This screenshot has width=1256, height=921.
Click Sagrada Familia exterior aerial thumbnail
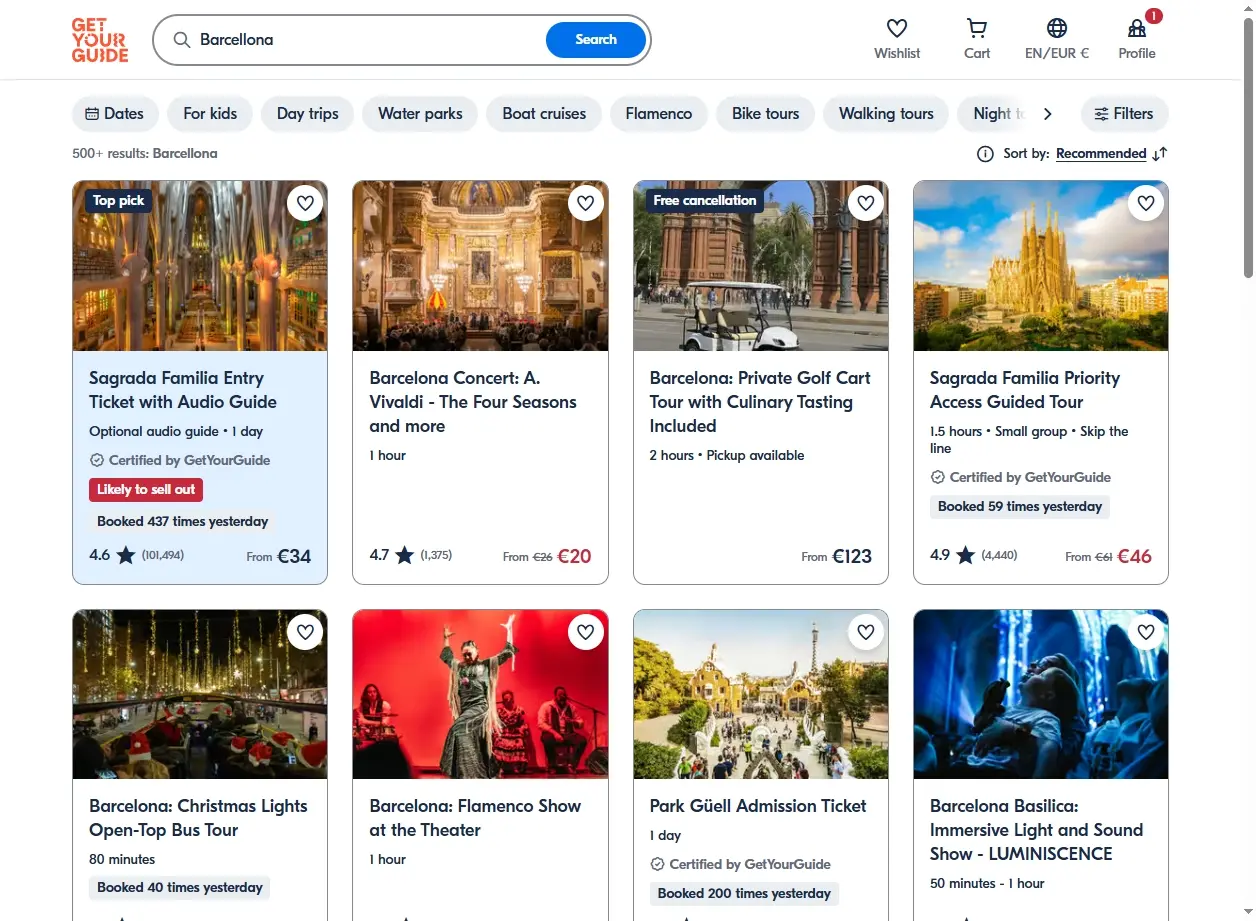pyautogui.click(x=1041, y=266)
